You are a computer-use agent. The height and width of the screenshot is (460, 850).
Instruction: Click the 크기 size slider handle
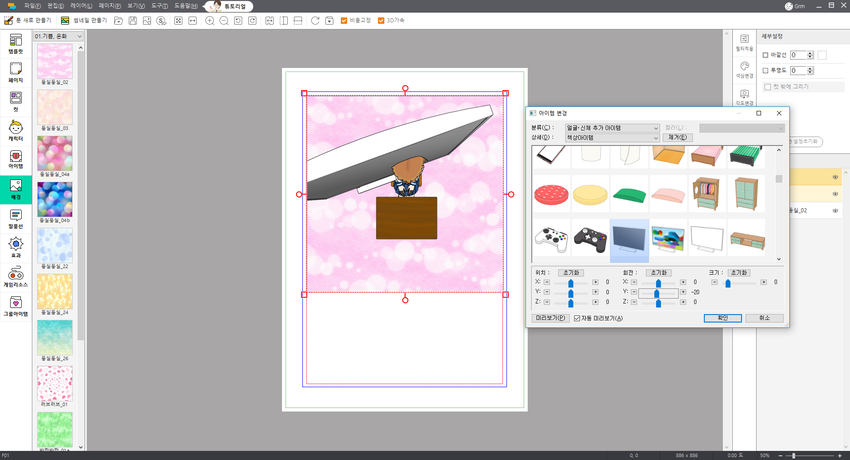(x=728, y=283)
